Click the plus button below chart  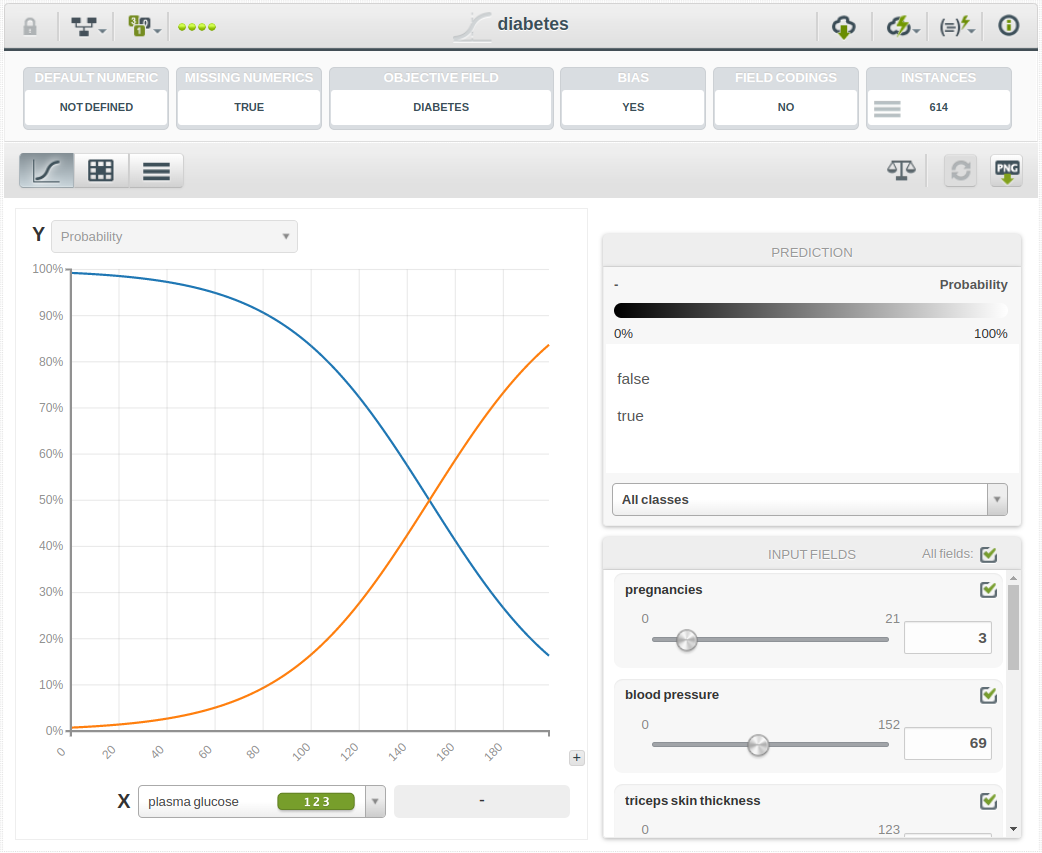[576, 758]
